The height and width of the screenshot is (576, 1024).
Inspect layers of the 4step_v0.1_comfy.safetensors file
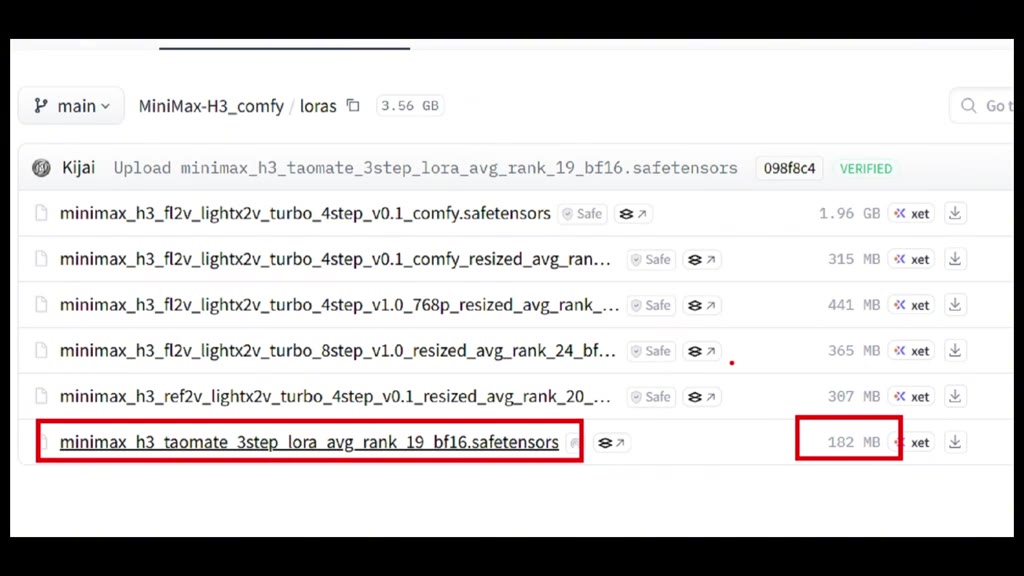(x=633, y=214)
